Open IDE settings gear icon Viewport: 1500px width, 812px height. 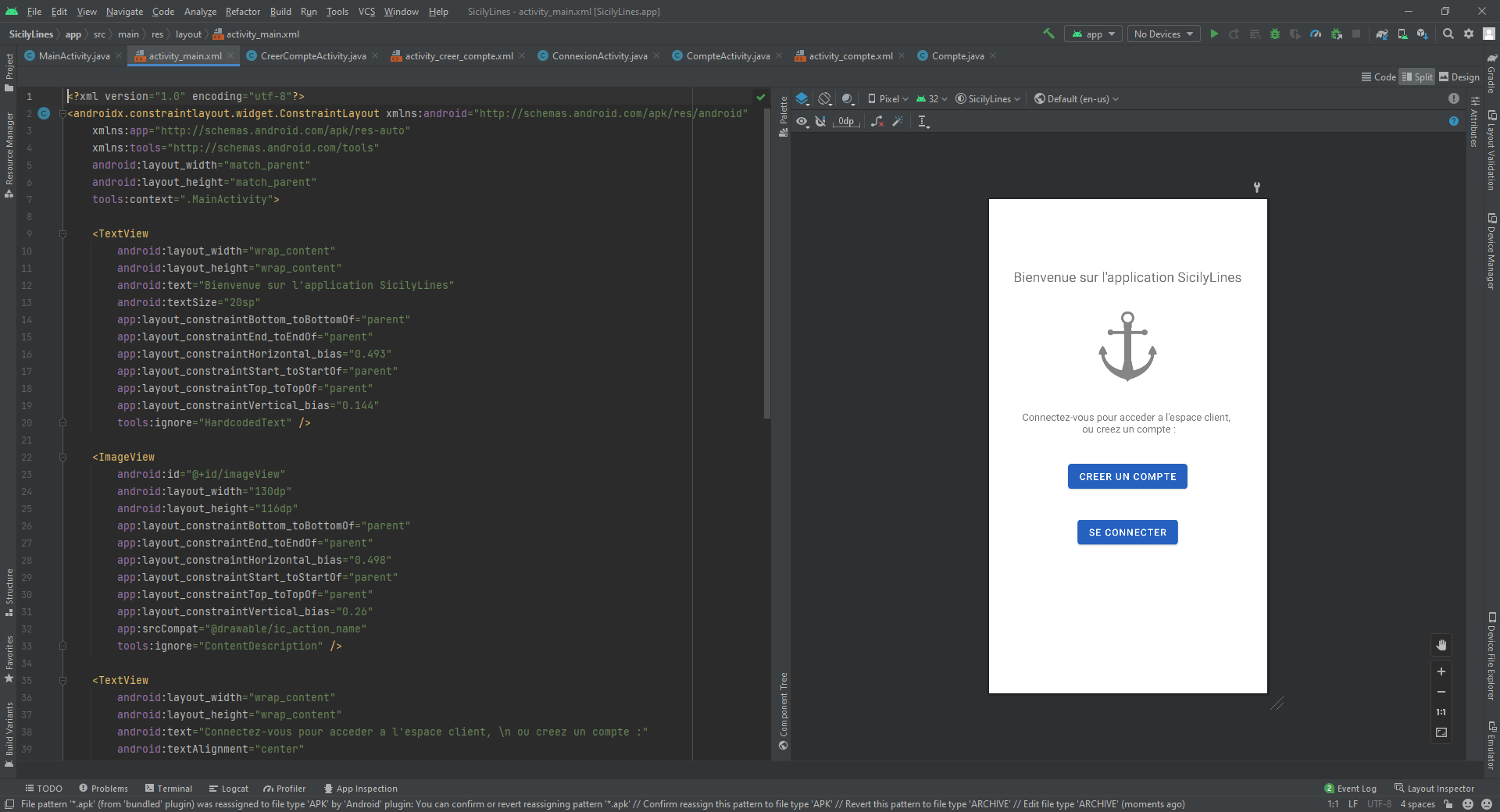click(1469, 34)
